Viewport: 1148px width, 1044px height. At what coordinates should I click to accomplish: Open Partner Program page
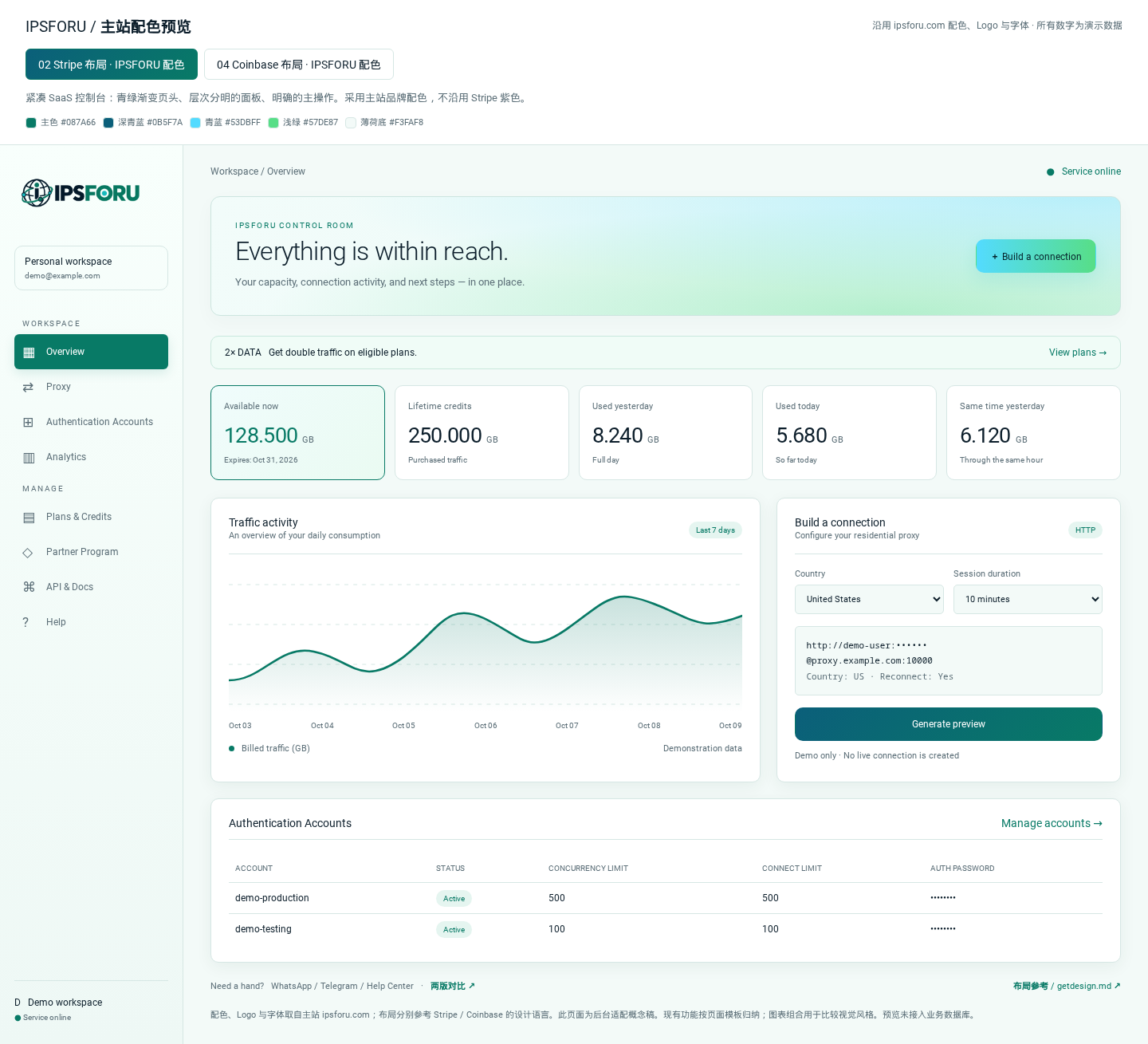[91, 552]
